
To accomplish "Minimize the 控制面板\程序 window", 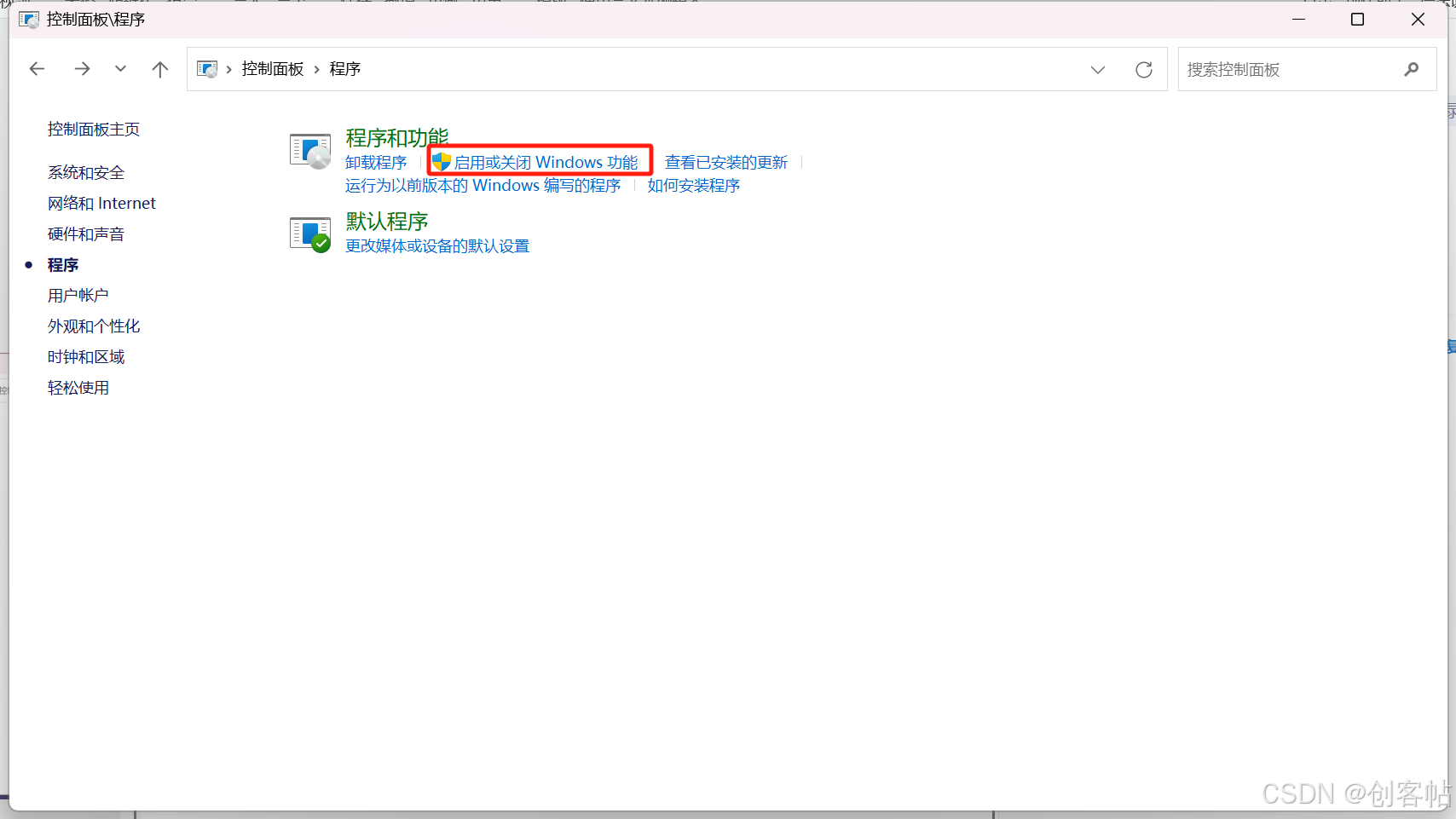I will 1299,20.
